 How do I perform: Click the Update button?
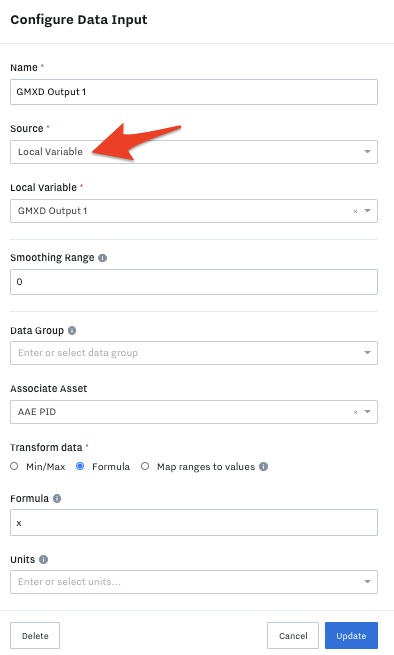coord(351,635)
